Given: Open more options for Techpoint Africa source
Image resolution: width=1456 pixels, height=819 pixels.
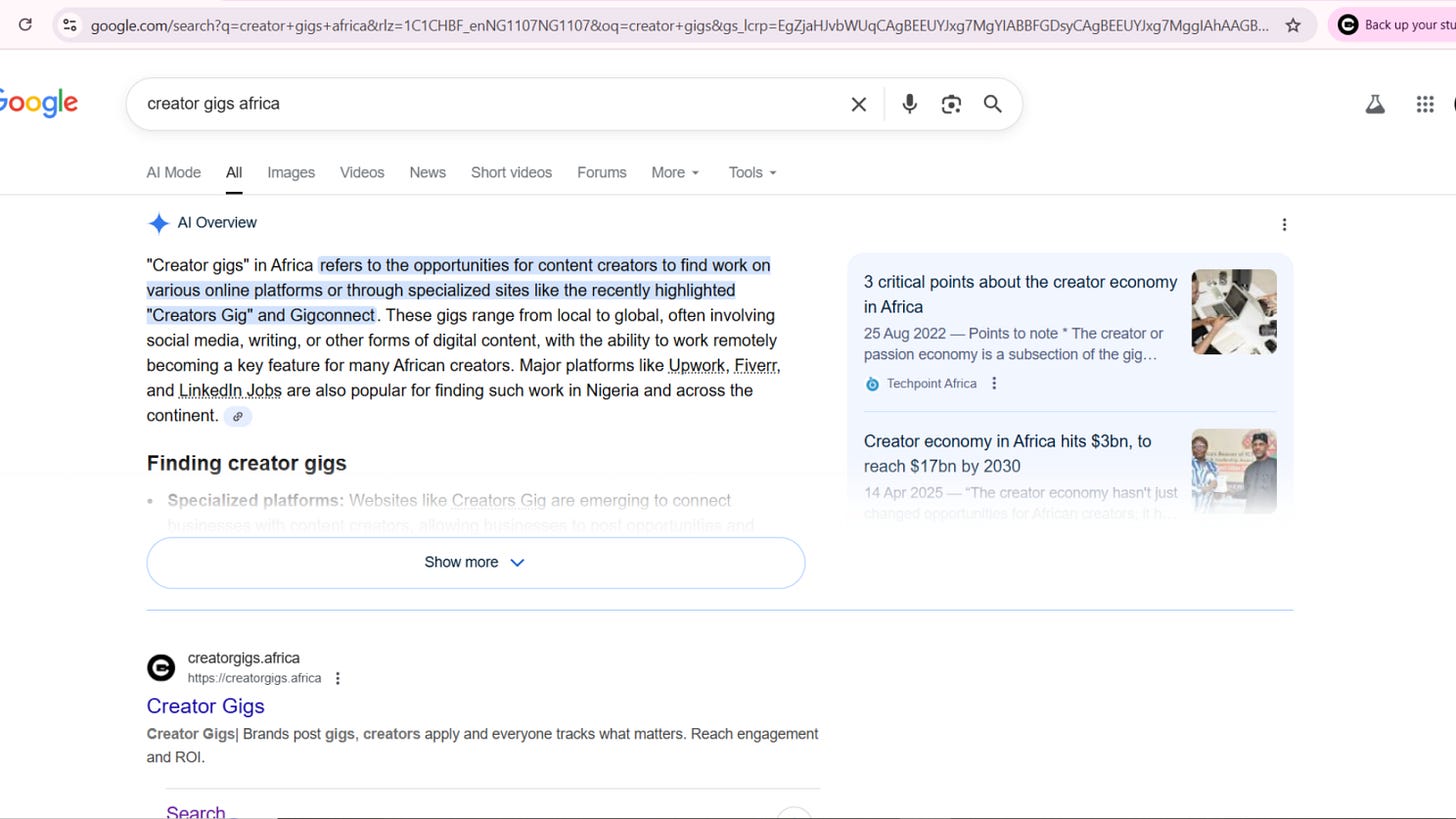Looking at the screenshot, I should coord(993,383).
